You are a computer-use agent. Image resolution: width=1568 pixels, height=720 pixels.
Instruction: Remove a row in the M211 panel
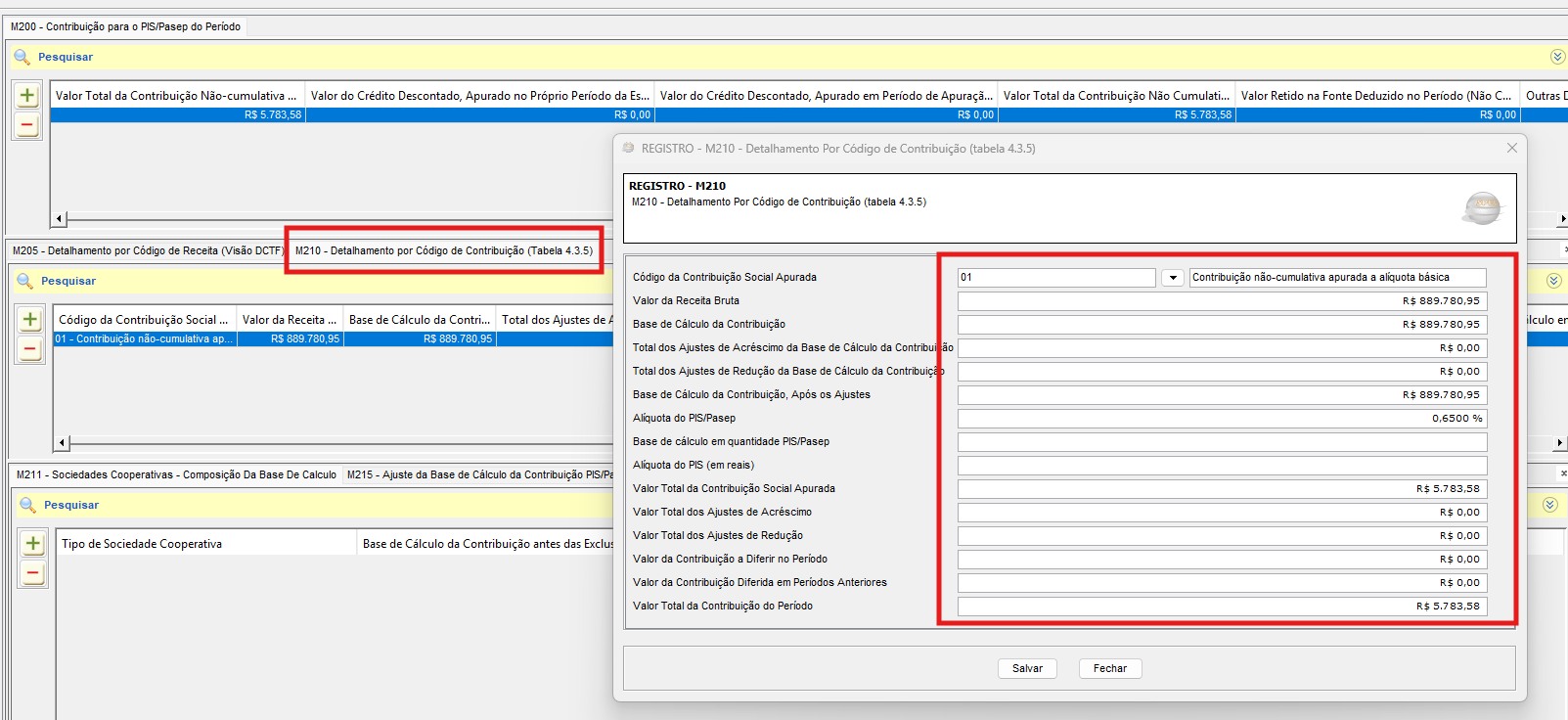[x=33, y=573]
